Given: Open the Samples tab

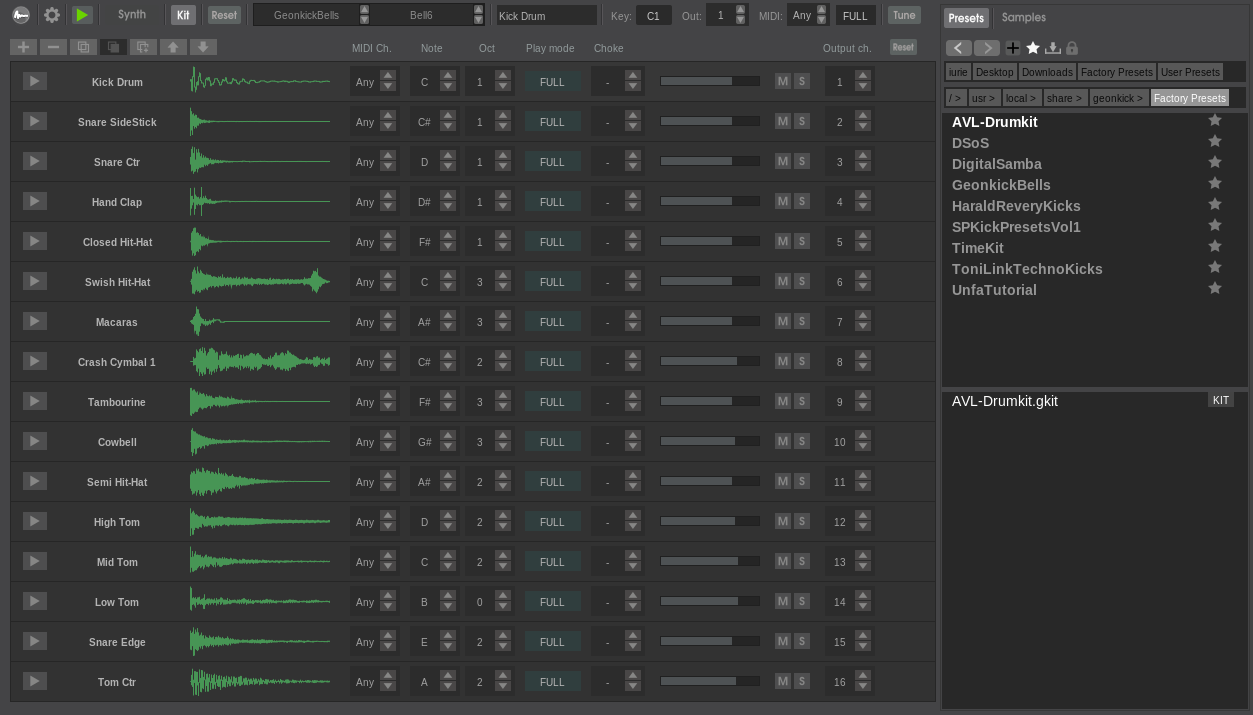Looking at the screenshot, I should coord(1024,17).
